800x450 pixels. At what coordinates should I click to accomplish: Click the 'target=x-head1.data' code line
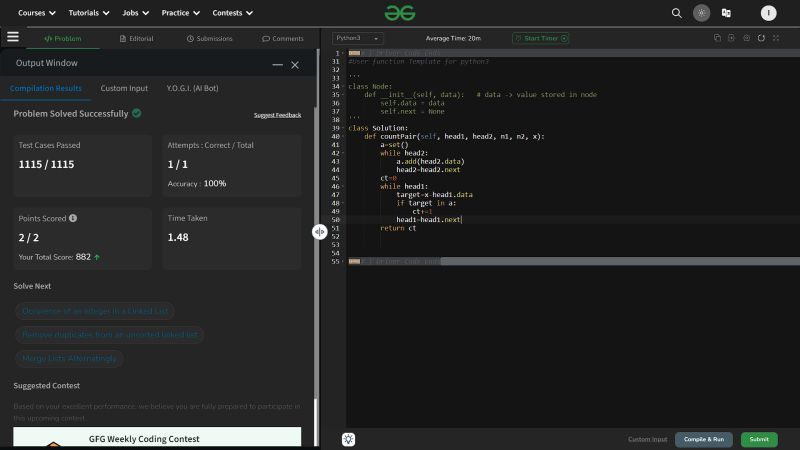[435, 195]
